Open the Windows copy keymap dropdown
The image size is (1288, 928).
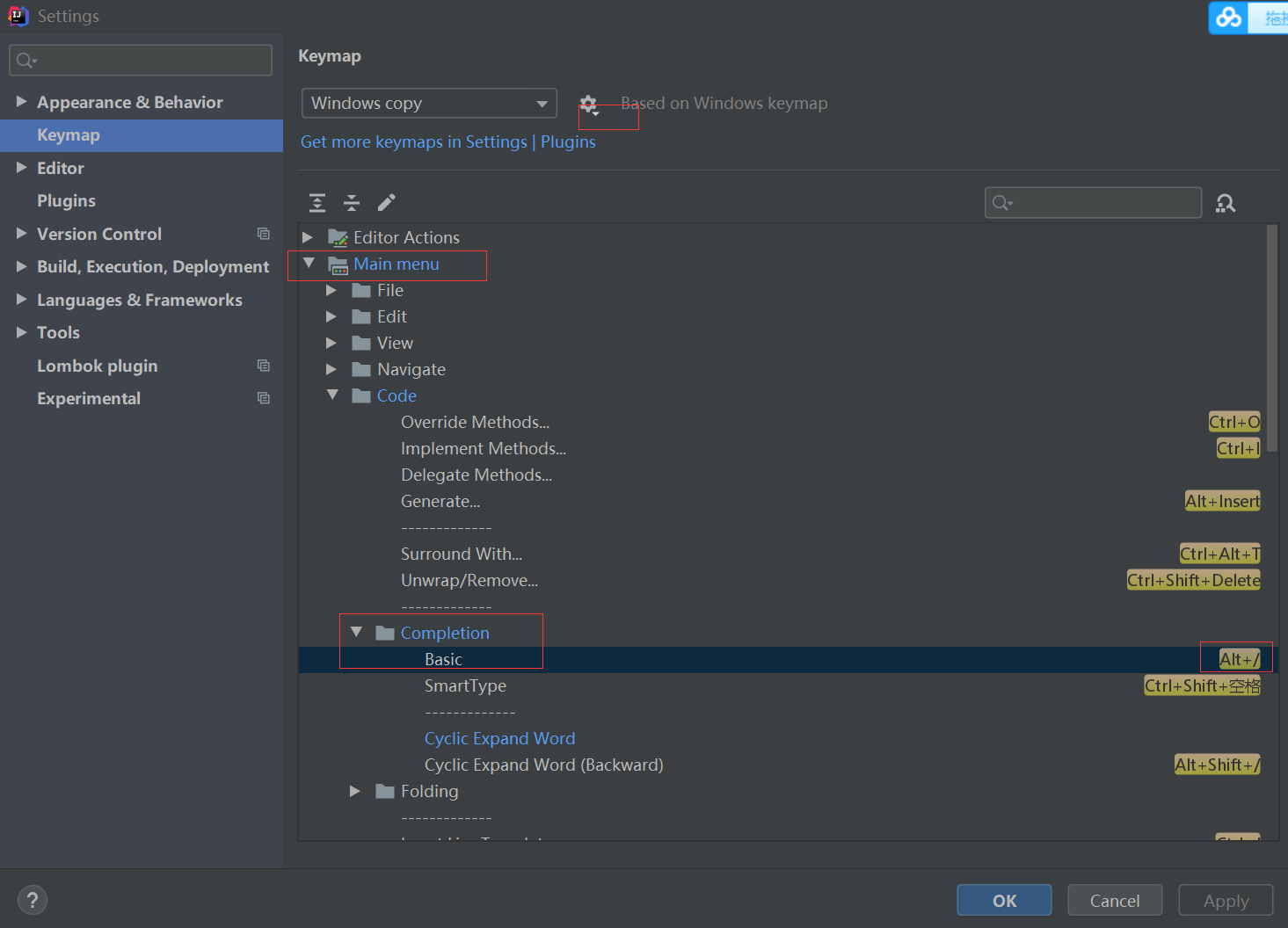click(x=429, y=103)
